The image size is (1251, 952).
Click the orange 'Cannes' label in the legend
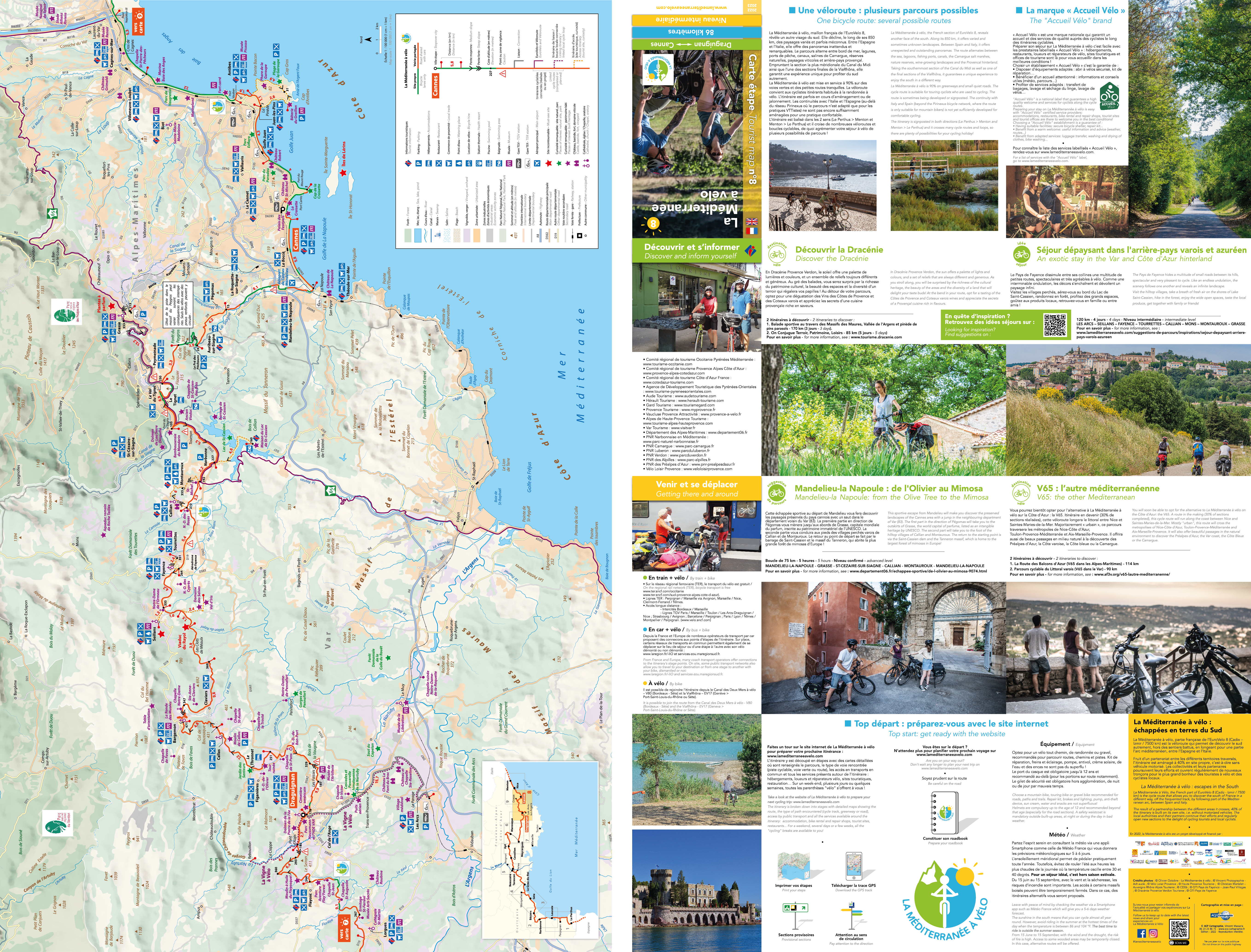pos(436,86)
